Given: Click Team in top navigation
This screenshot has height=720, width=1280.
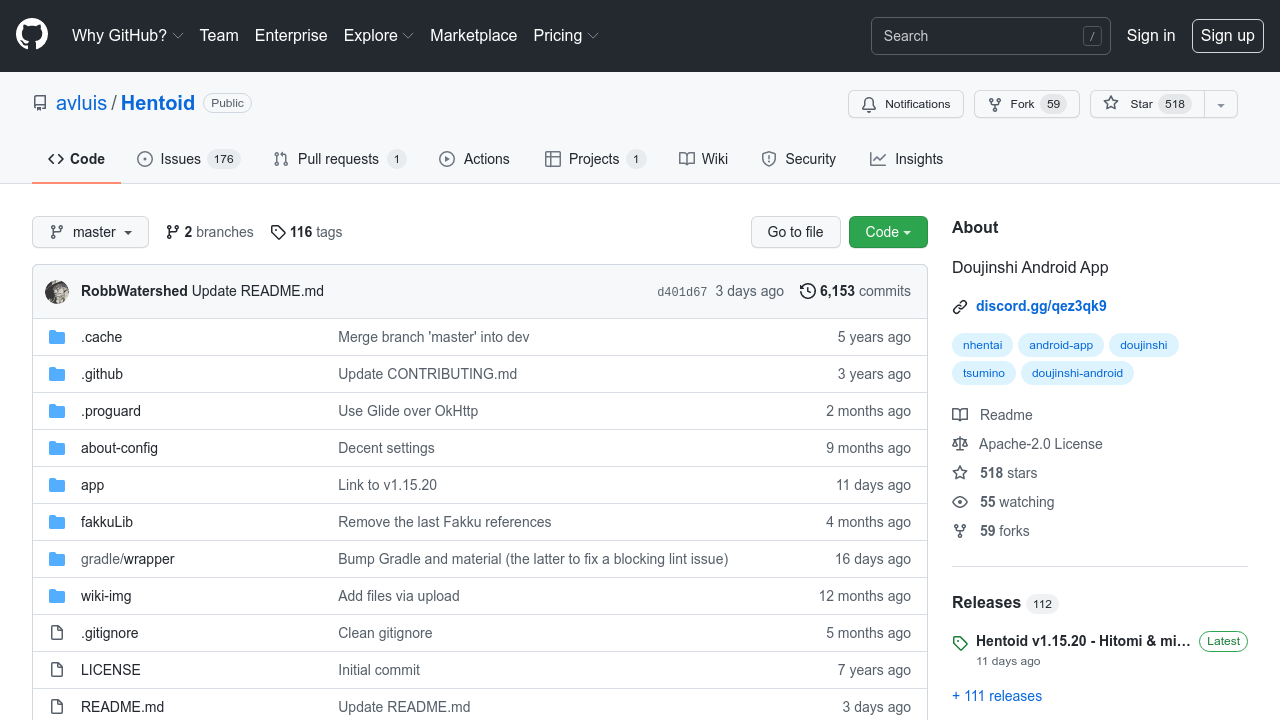Looking at the screenshot, I should (219, 35).
